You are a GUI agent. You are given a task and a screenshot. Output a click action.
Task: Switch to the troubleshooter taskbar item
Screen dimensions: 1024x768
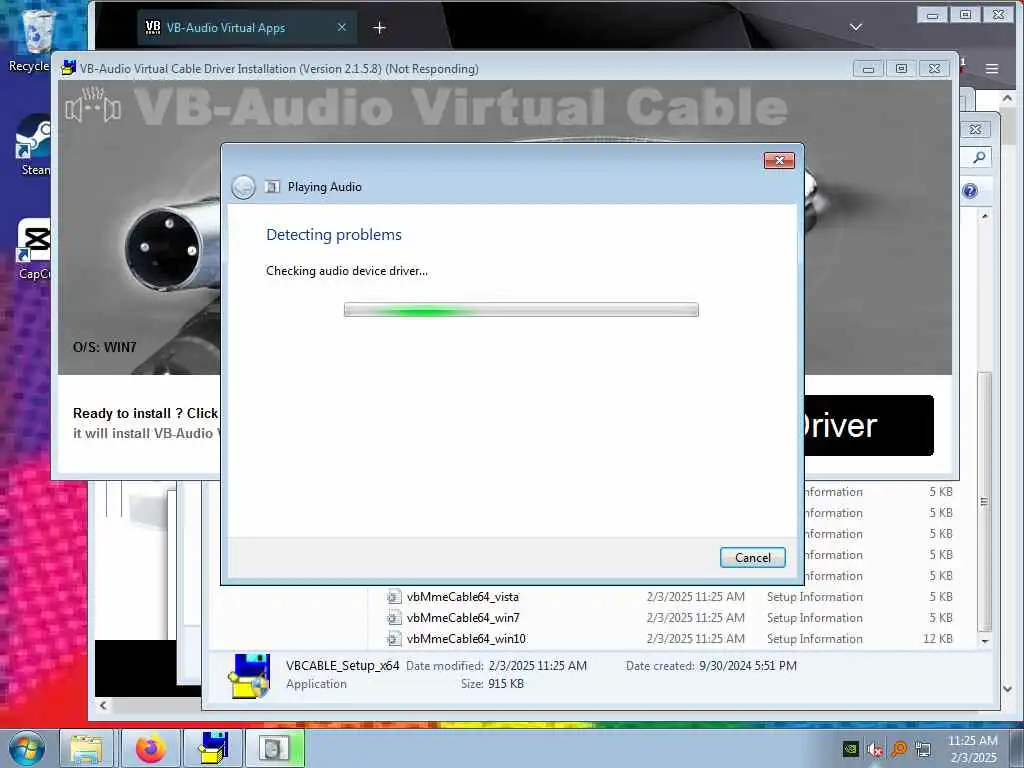275,749
